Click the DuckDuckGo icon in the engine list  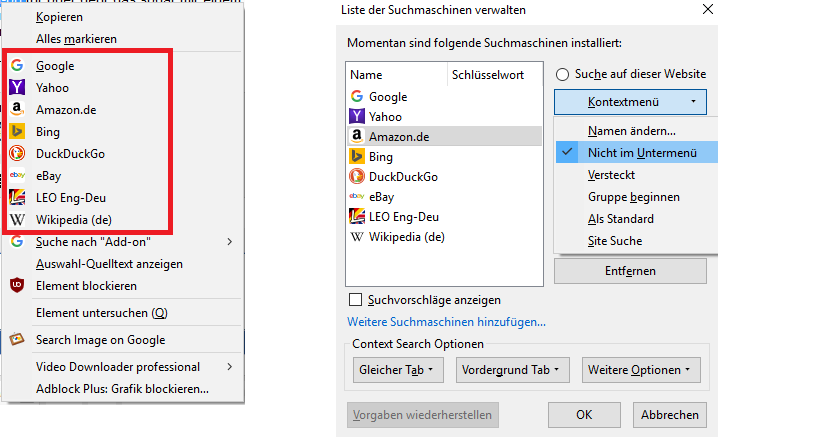coord(356,177)
